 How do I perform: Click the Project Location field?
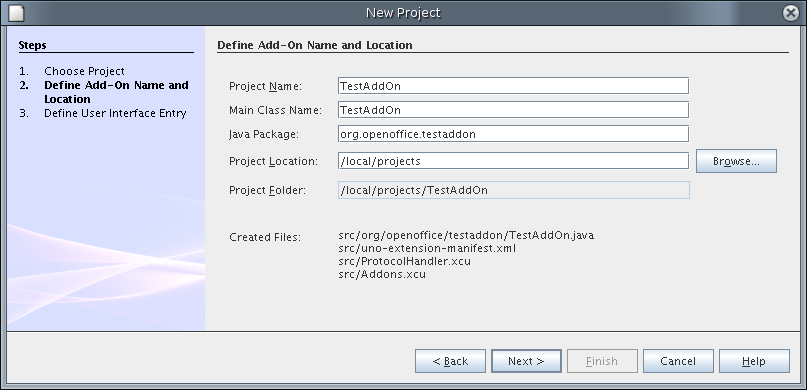[x=513, y=161]
